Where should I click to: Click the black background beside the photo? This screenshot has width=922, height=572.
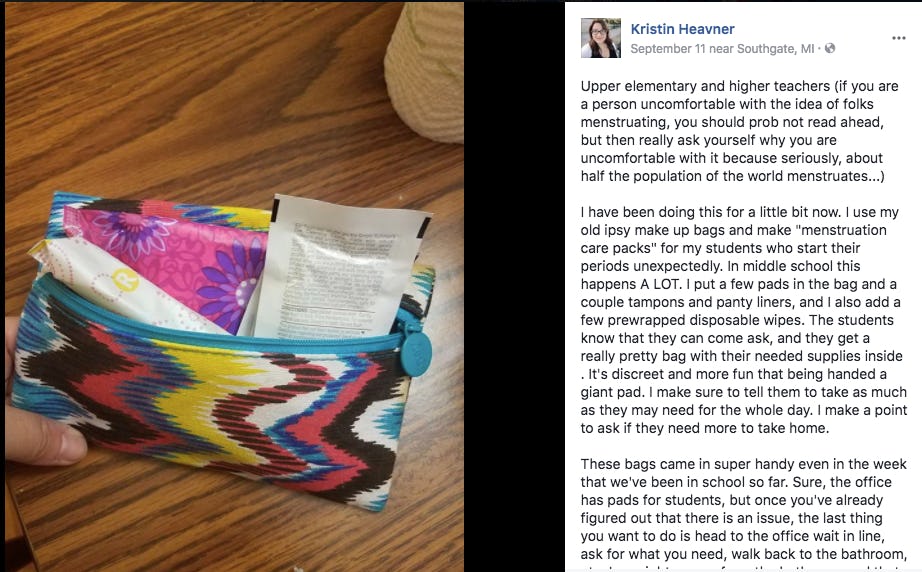tap(514, 286)
